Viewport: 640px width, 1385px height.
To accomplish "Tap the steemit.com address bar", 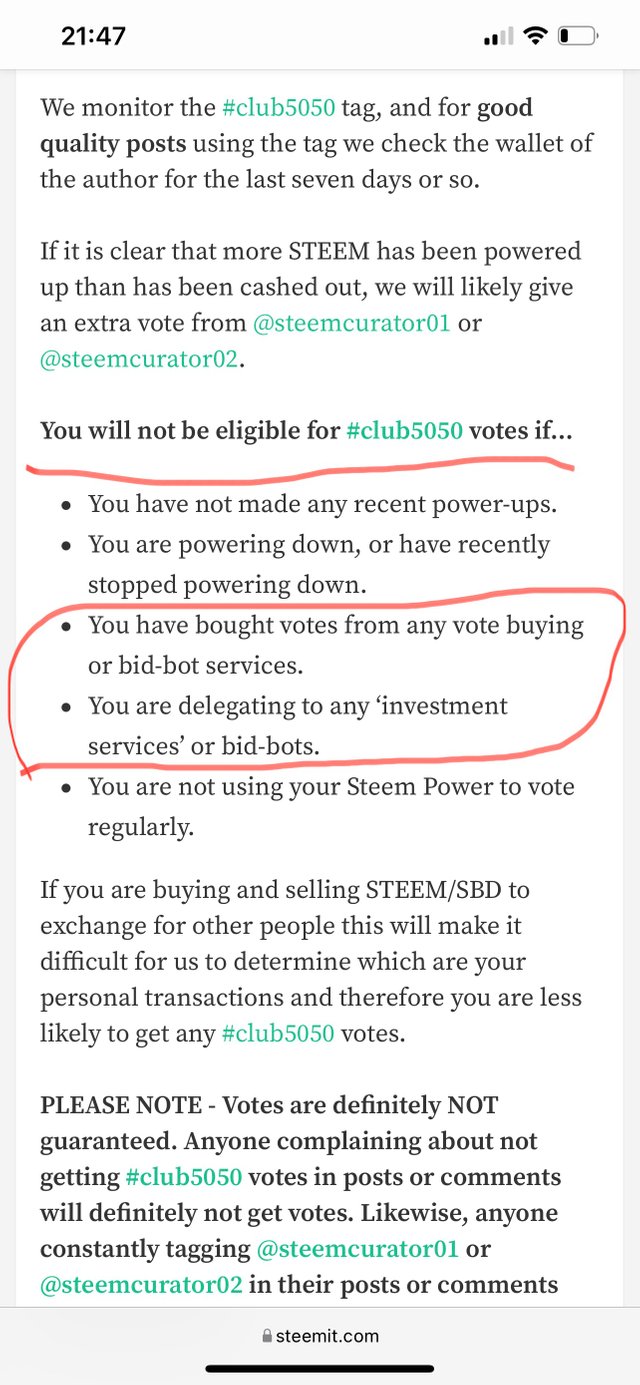I will 320,1336.
